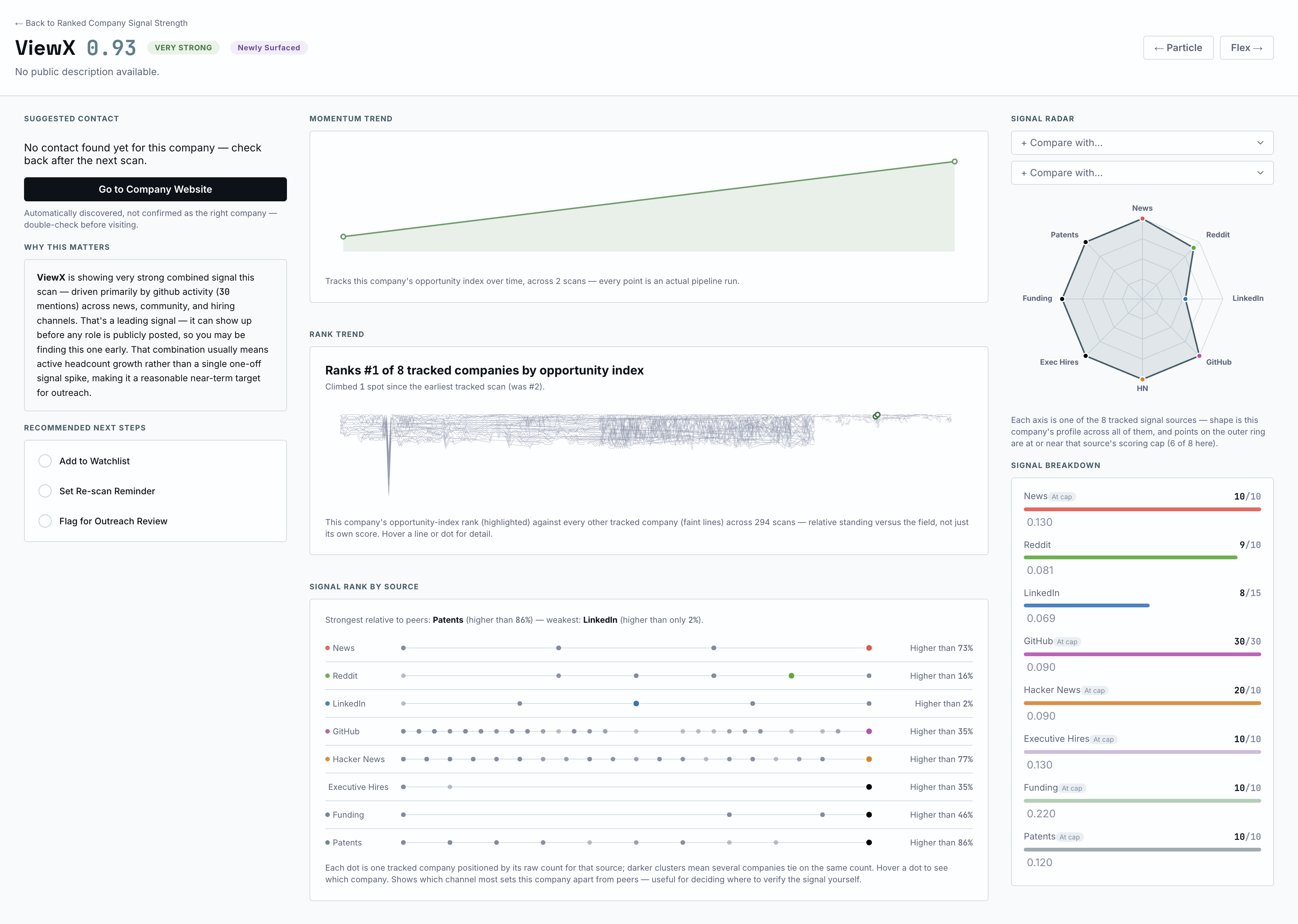Click the 30/30 GitHub score value
The height and width of the screenshot is (924, 1298).
[x=1247, y=641]
